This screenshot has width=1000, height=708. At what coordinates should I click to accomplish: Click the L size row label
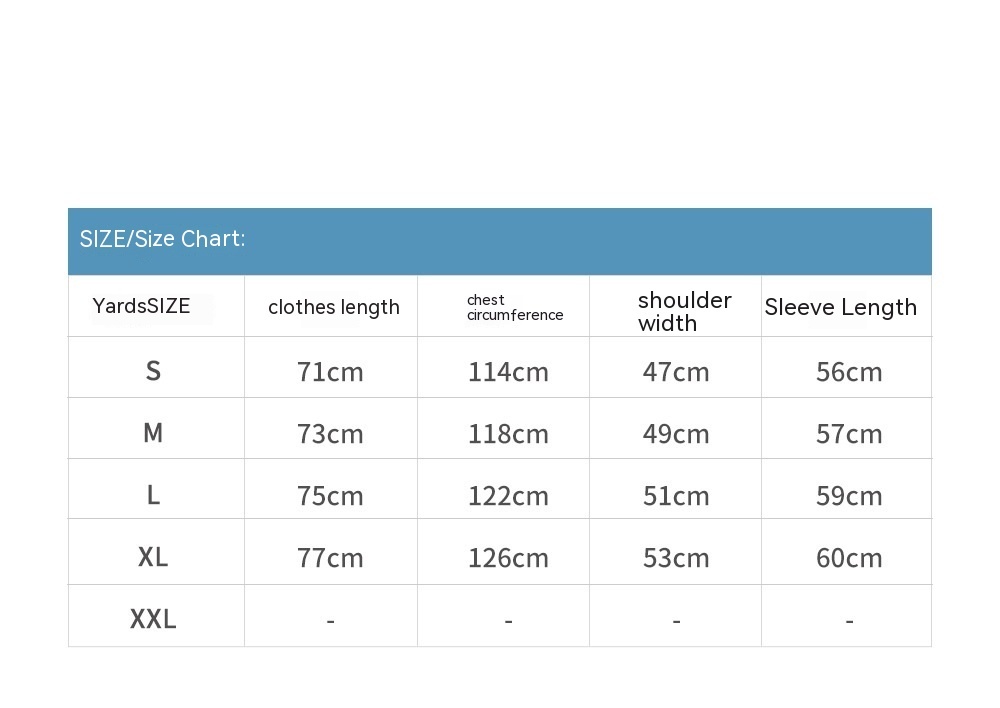[x=153, y=495]
